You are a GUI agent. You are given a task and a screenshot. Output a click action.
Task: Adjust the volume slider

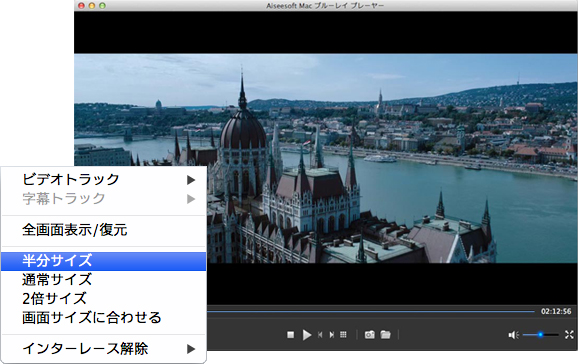(540, 334)
